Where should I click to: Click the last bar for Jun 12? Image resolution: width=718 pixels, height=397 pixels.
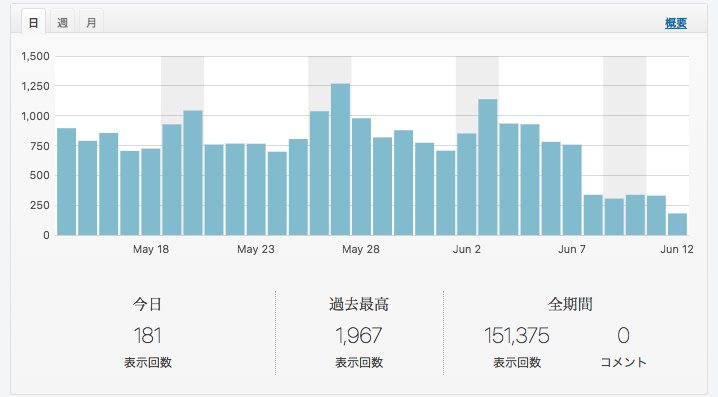[677, 224]
